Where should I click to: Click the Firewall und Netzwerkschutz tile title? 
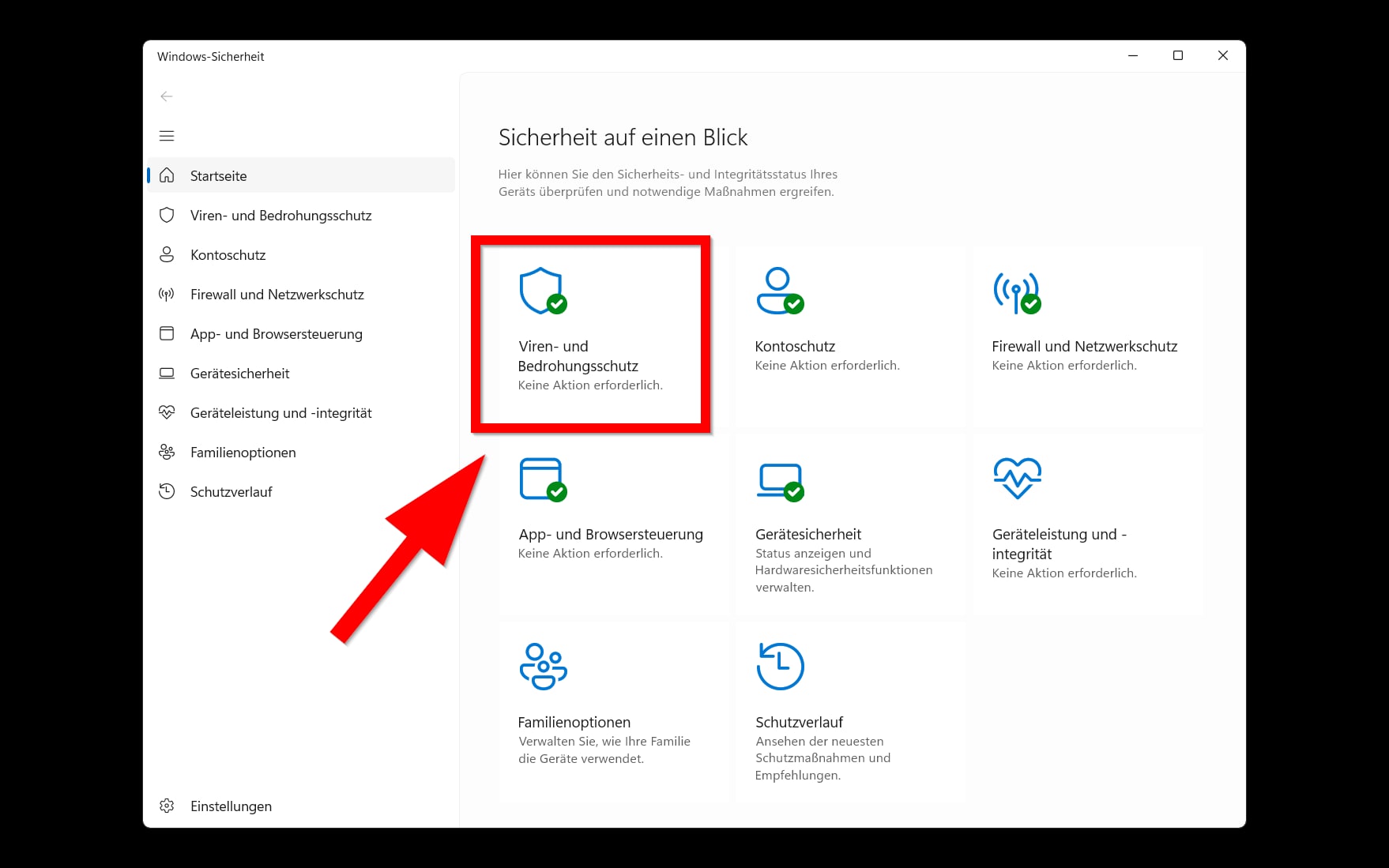(1084, 346)
